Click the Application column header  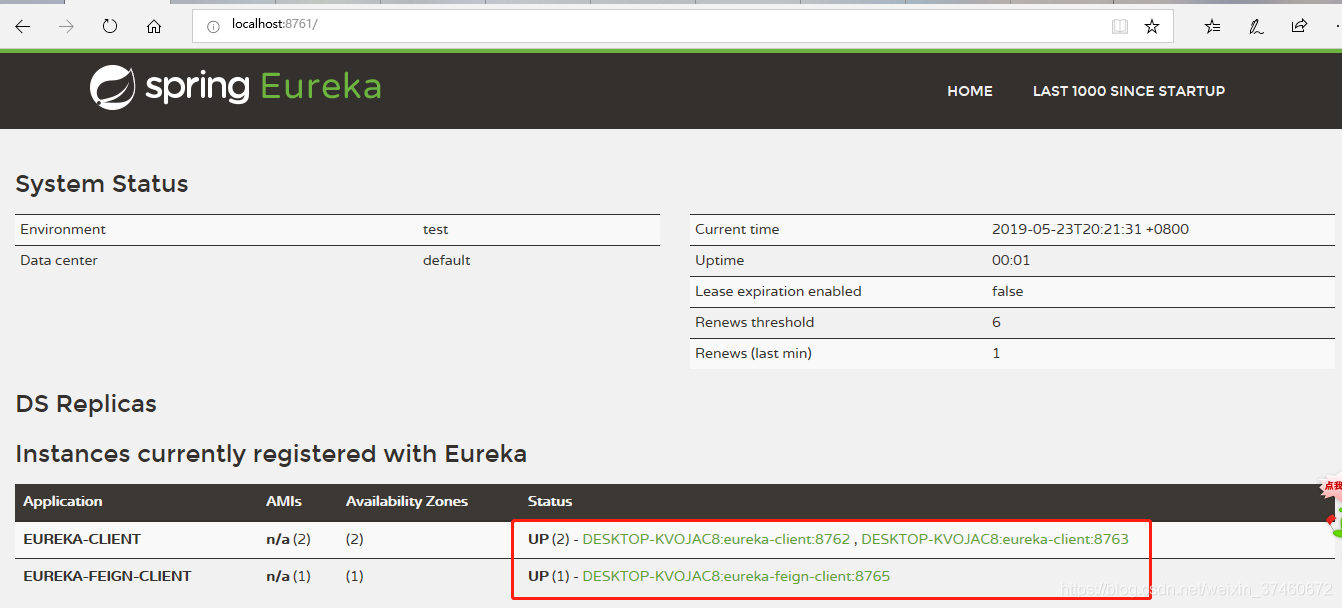point(63,501)
